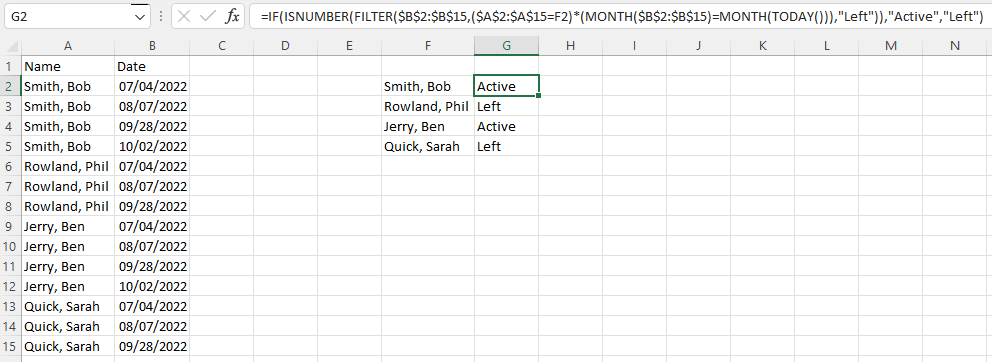Image resolution: width=992 pixels, height=362 pixels.
Task: Select column I header
Action: click(634, 46)
